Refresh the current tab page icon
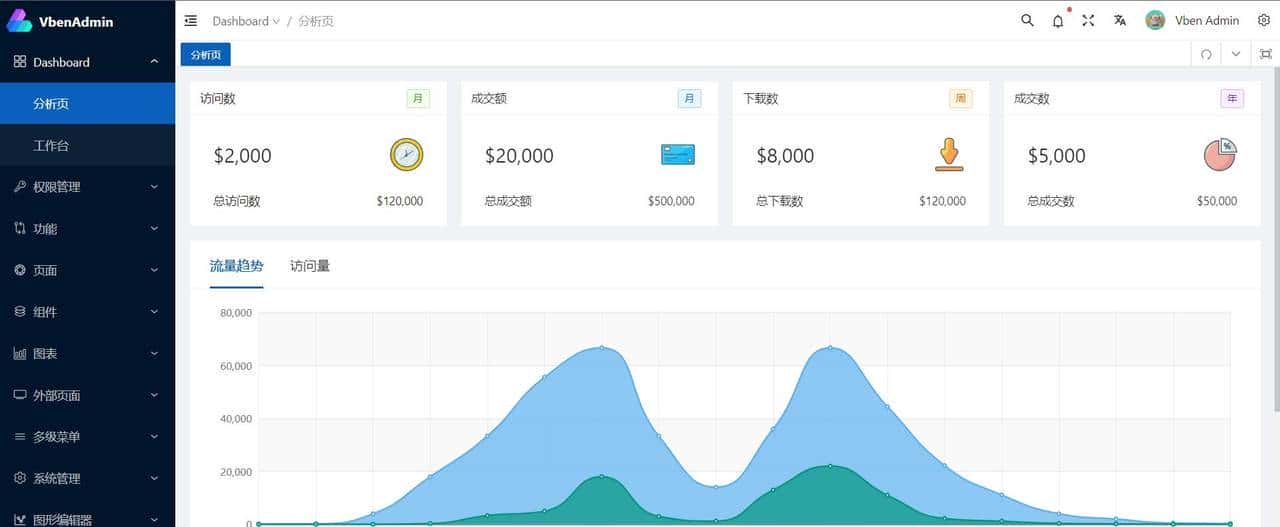Image resolution: width=1280 pixels, height=527 pixels. pyautogui.click(x=1206, y=54)
